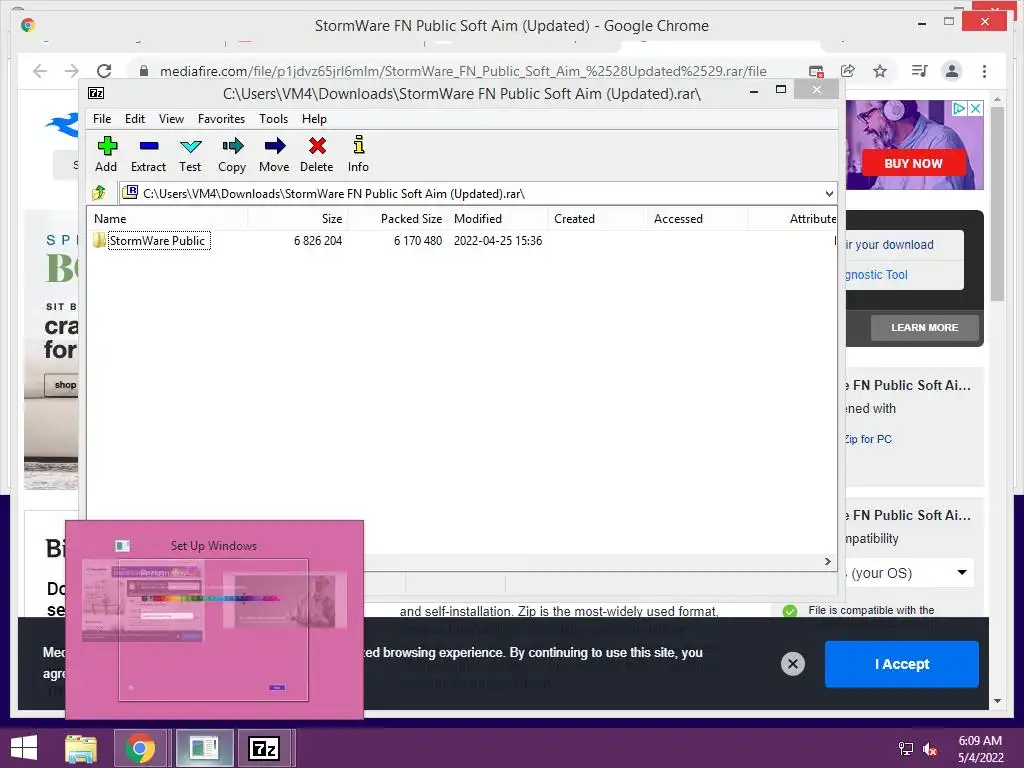Viewport: 1024px width, 768px height.
Task: Click the Set Up Windows taskbar app
Action: [204, 748]
